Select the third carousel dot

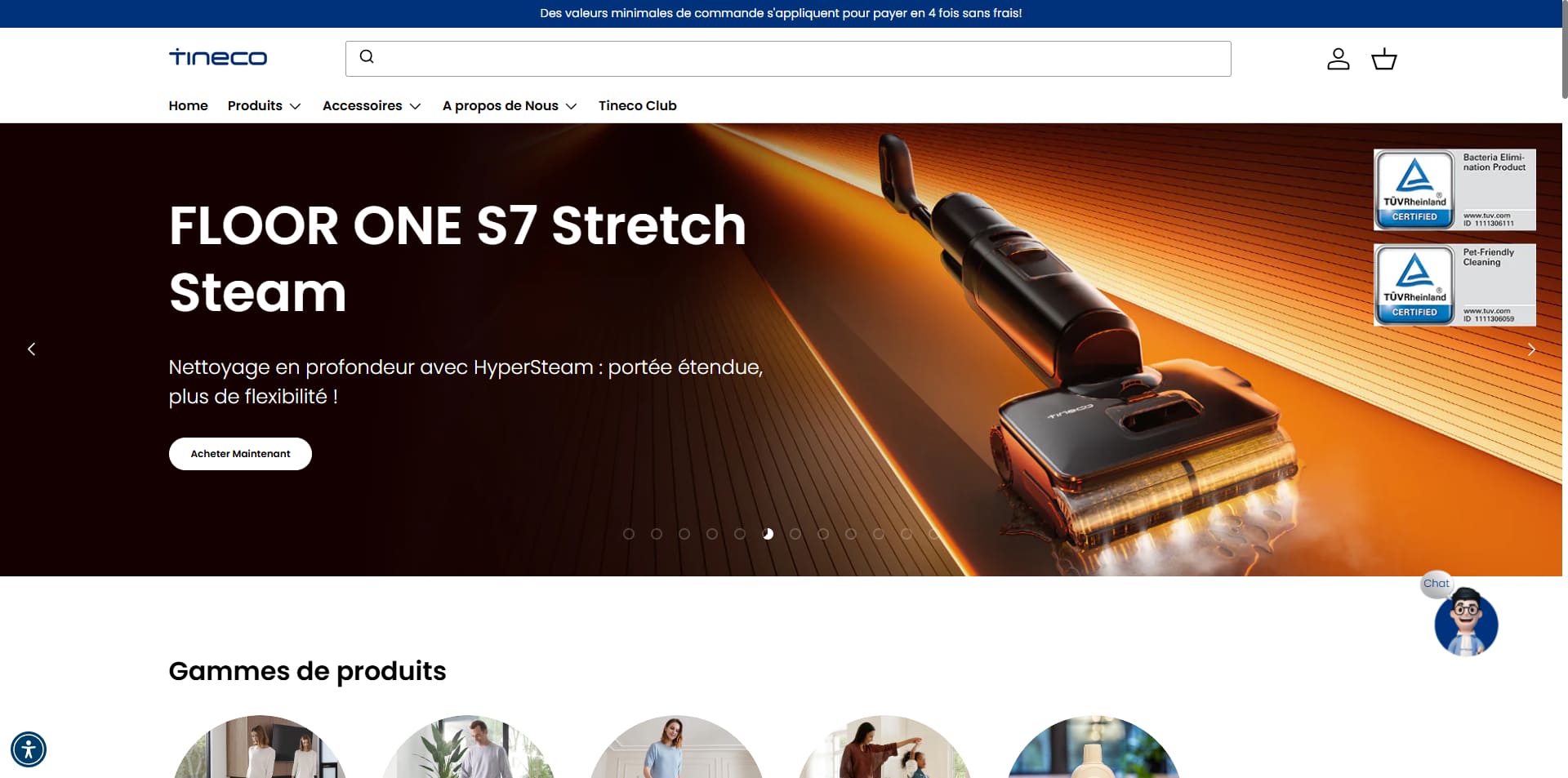coord(684,534)
